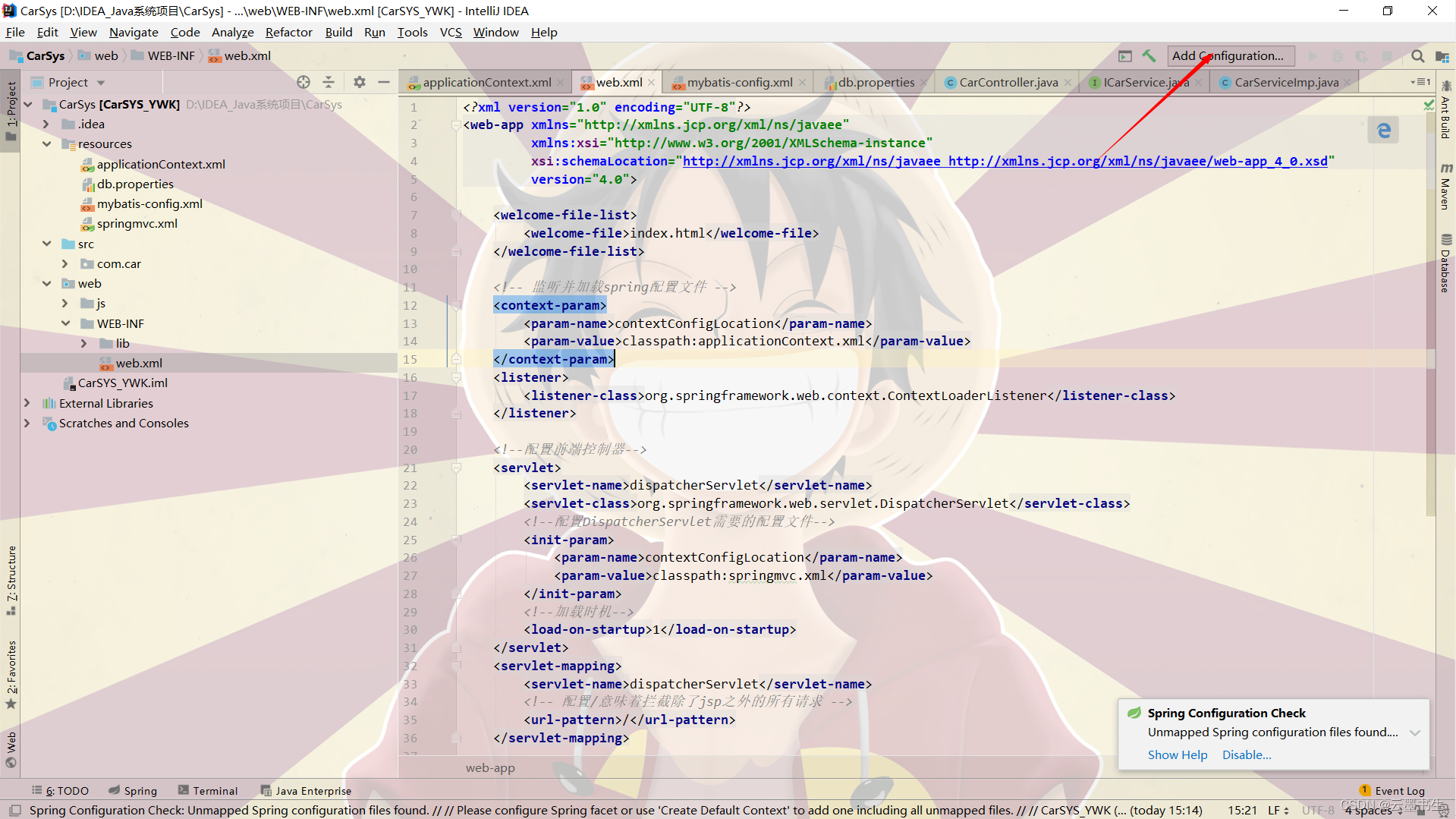Click the Locate/Scroll from Source target icon
Screen dimensions: 1456x819
[303, 82]
